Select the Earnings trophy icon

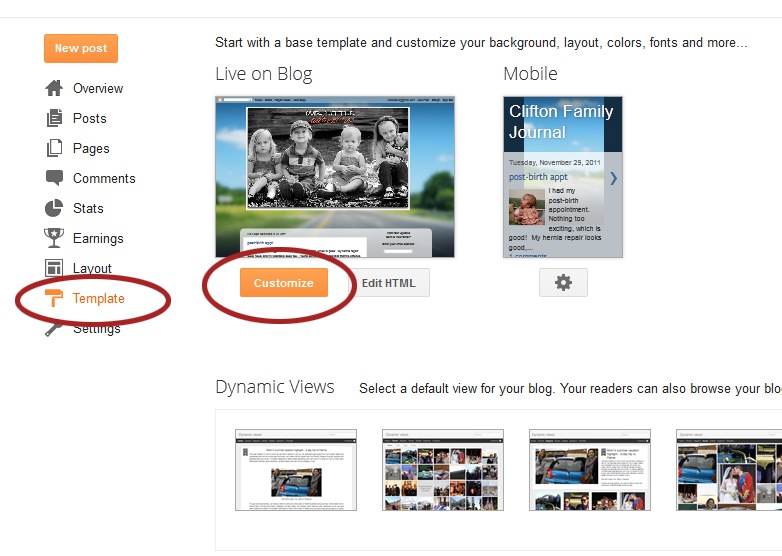pyautogui.click(x=54, y=238)
